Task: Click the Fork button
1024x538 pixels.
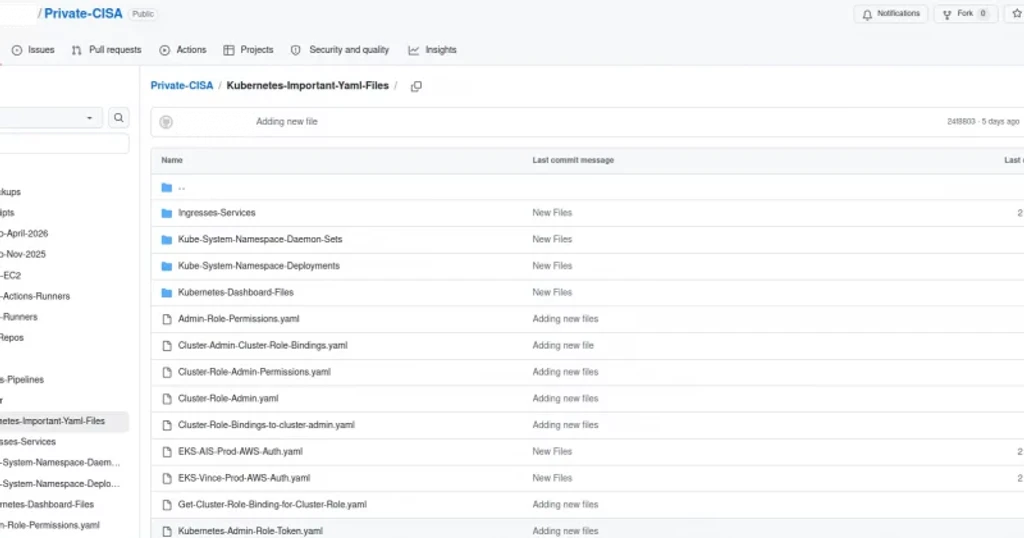Action: (x=965, y=14)
